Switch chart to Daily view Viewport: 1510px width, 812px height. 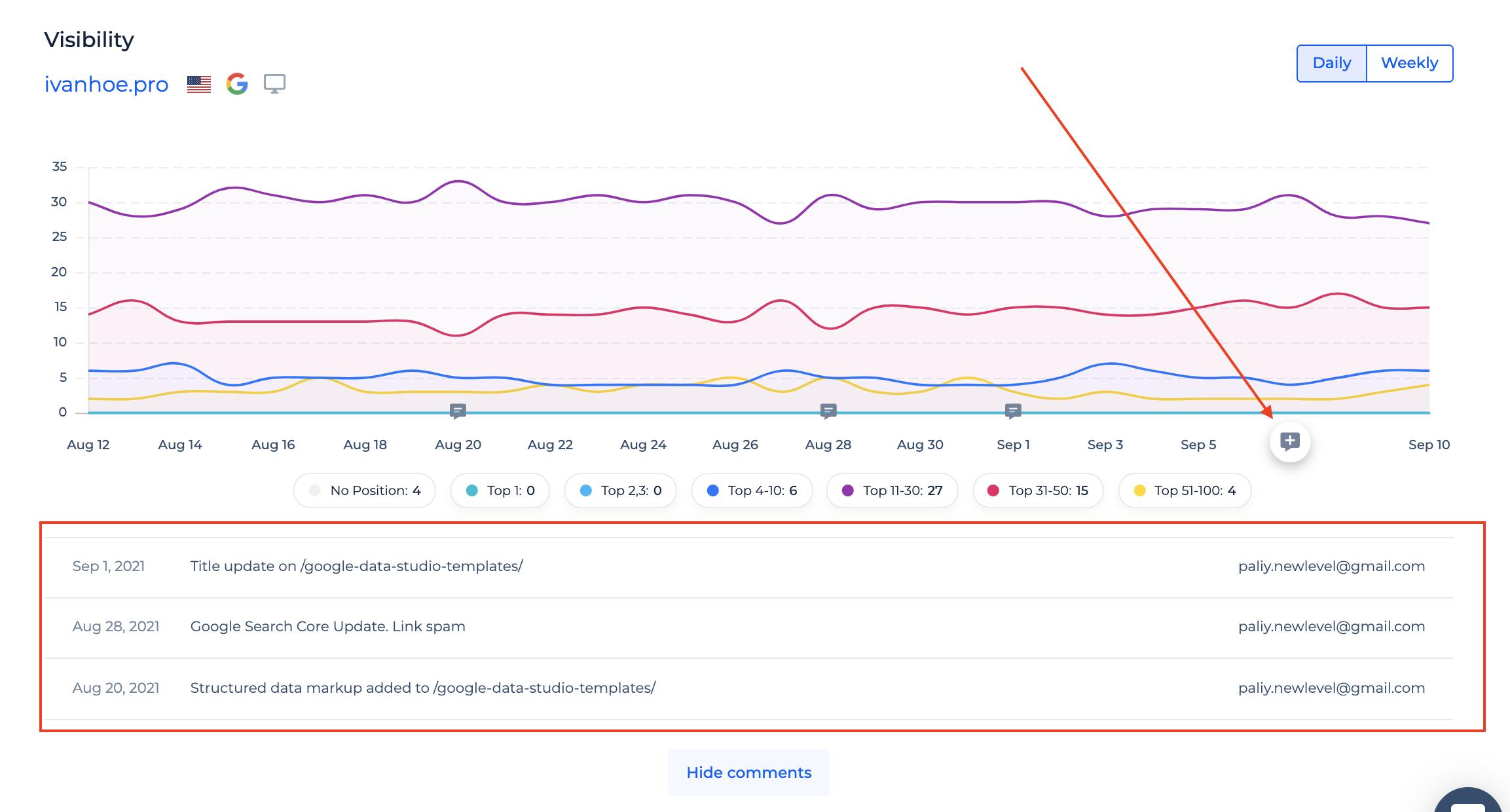[1332, 64]
